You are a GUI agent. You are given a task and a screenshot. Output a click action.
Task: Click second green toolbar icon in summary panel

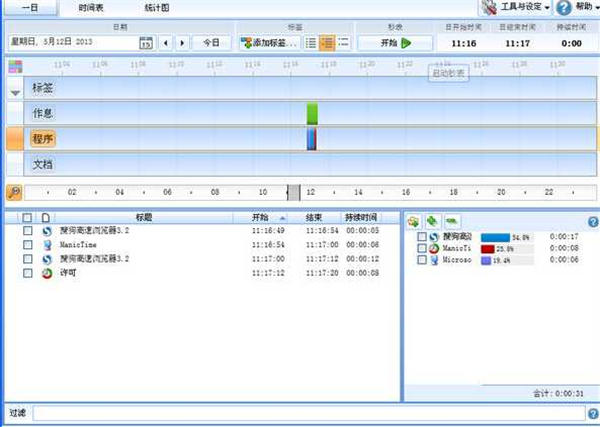(433, 222)
